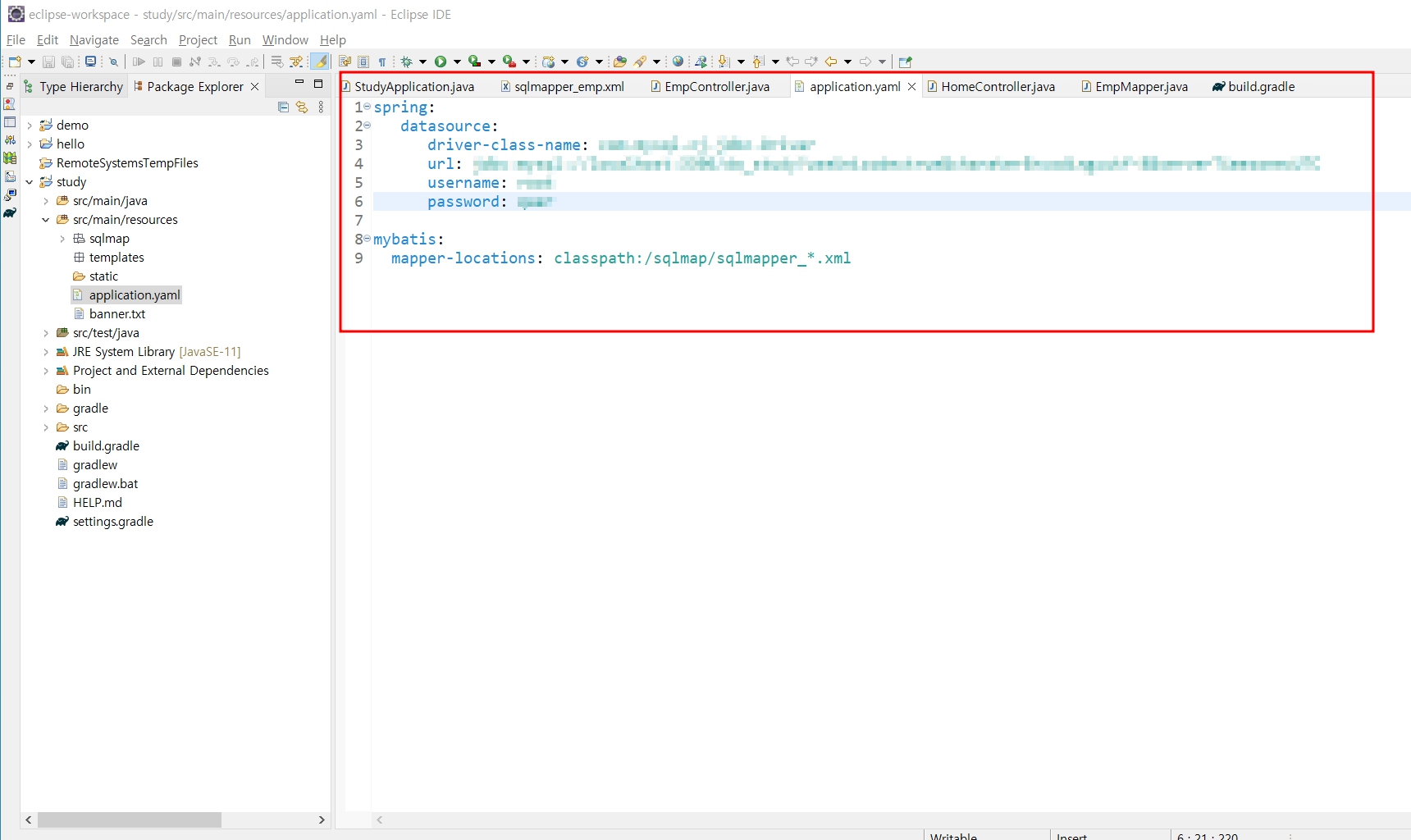
Task: Toggle Link with Editor in Package Explorer
Action: pyautogui.click(x=302, y=107)
